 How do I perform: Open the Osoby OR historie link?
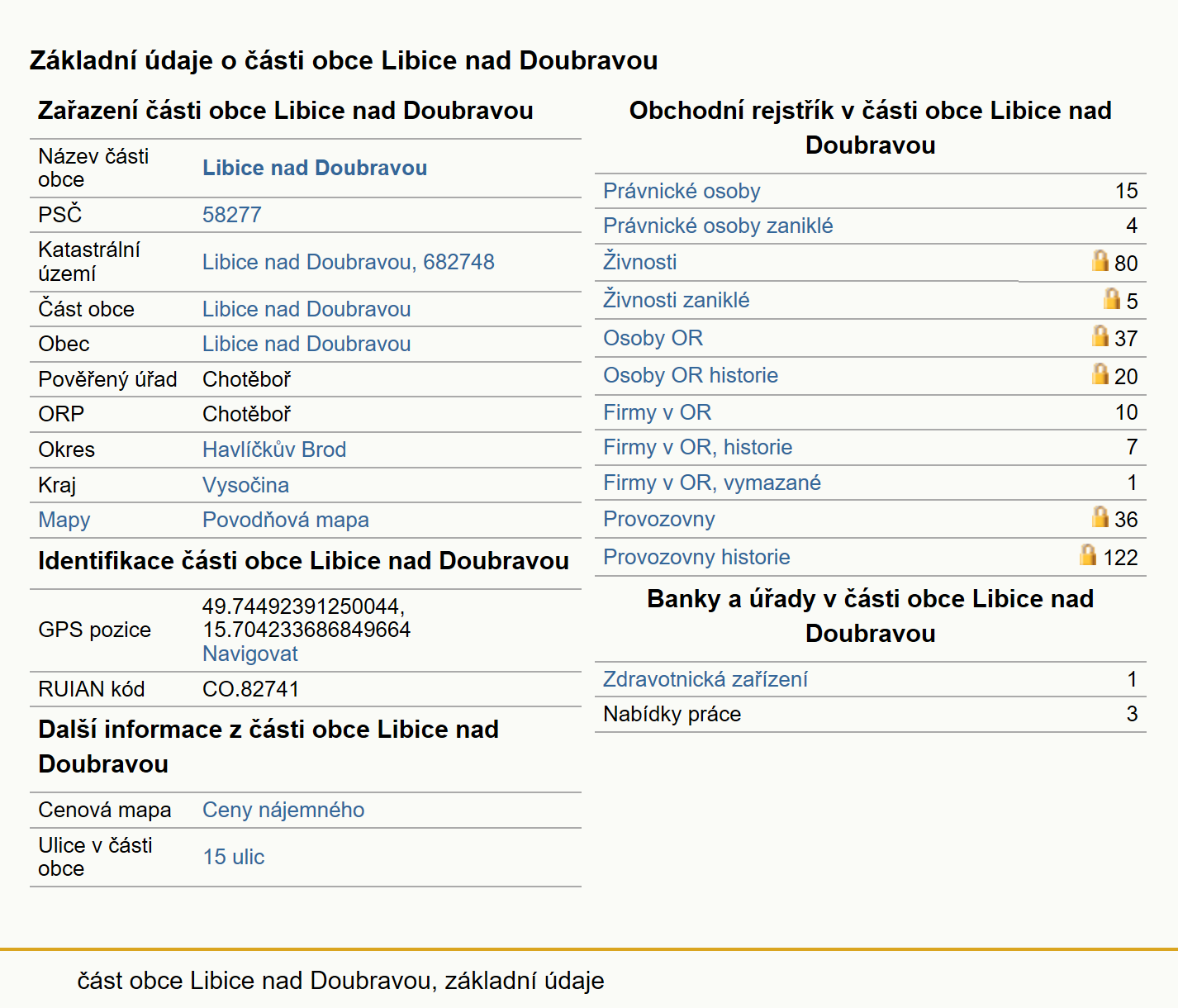tap(691, 375)
